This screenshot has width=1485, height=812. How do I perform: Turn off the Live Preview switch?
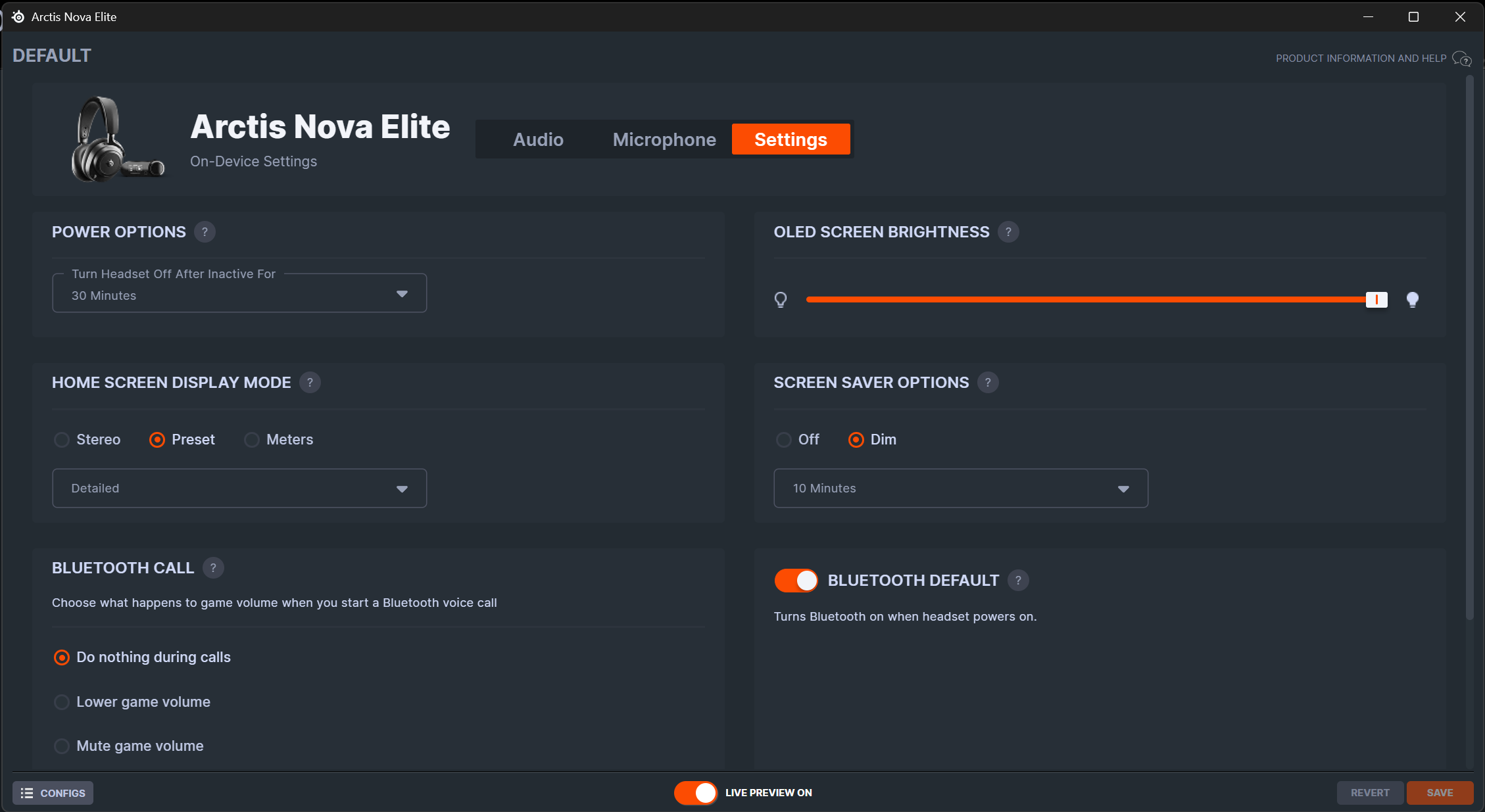point(696,793)
